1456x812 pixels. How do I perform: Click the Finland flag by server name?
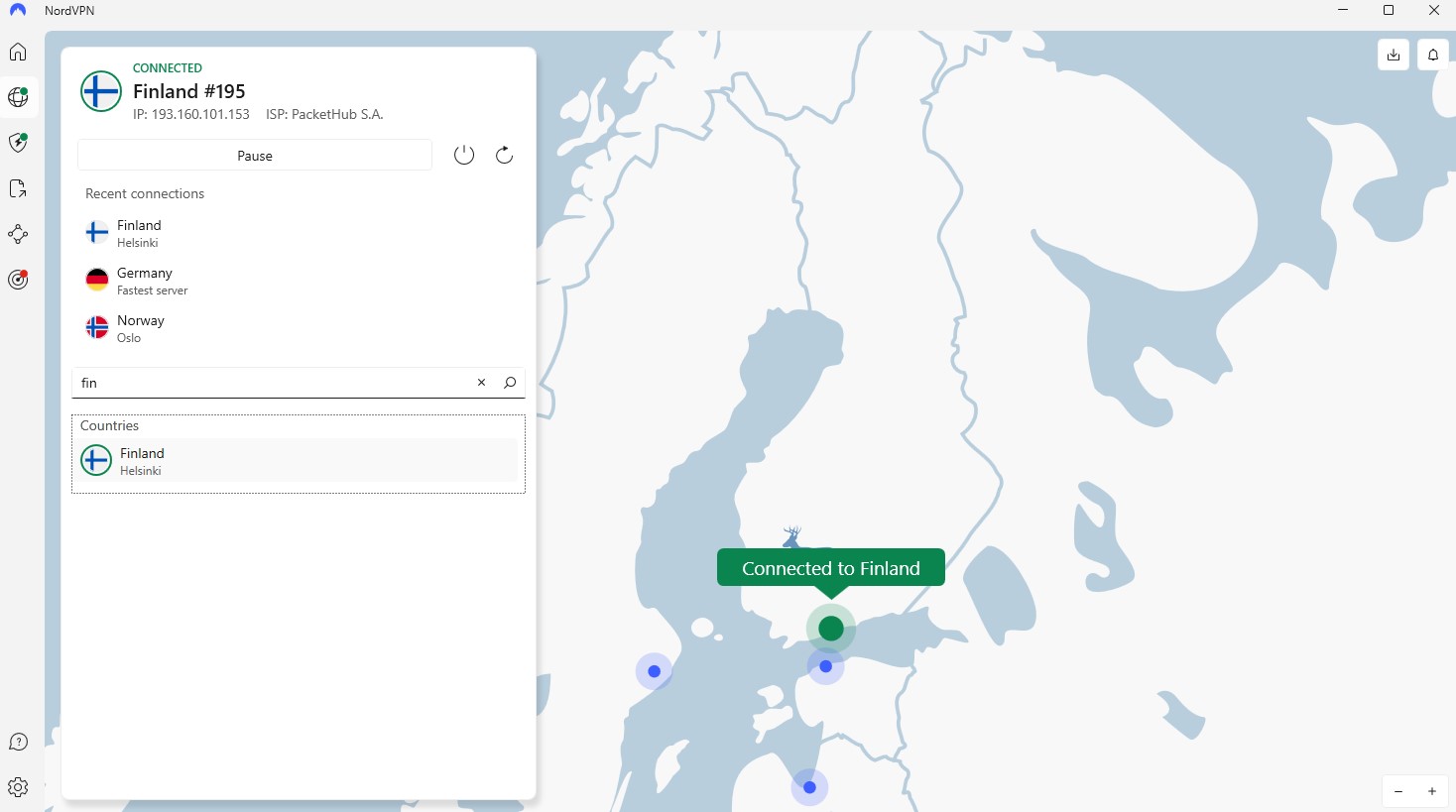click(101, 91)
